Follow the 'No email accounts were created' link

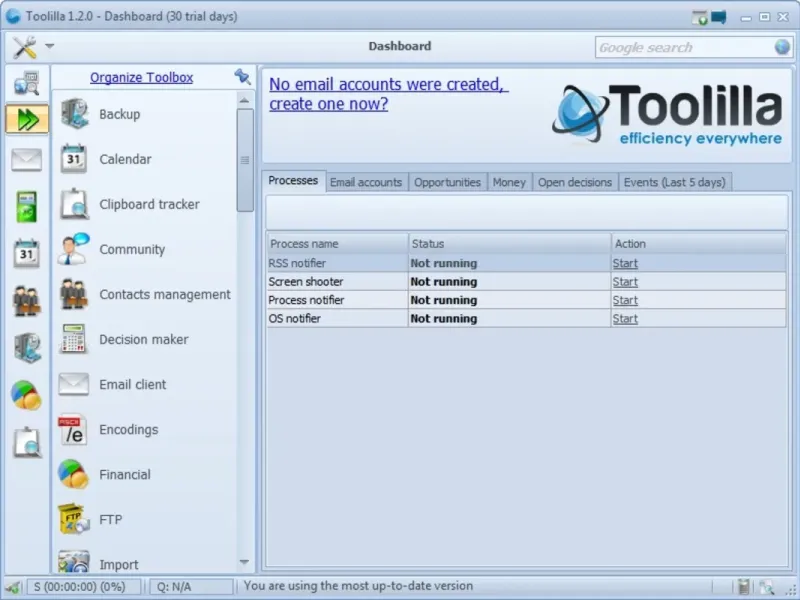[388, 94]
